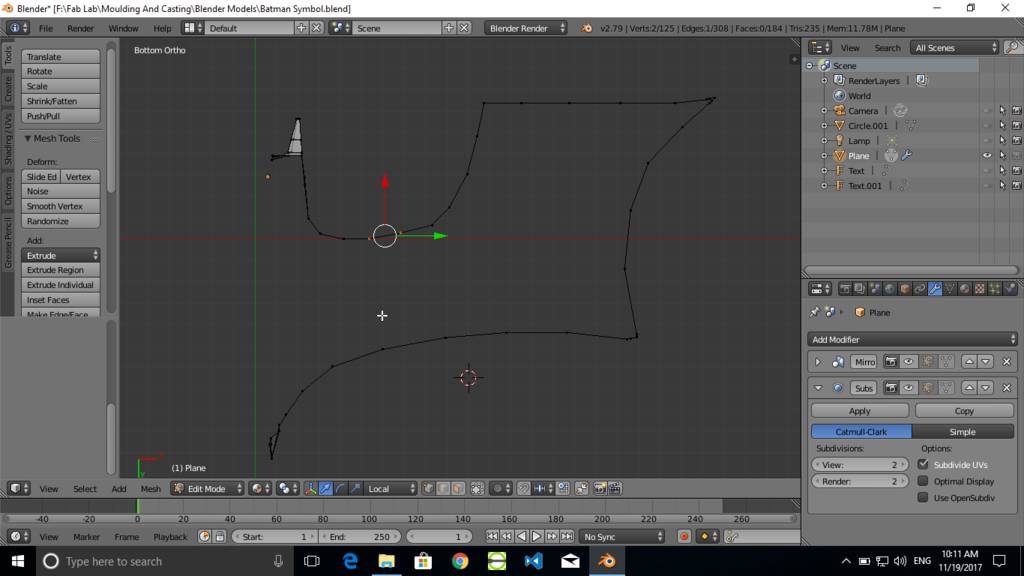Click the OpenGL render animation clapper icon
Screen dimensions: 1024x576
(x=615, y=488)
